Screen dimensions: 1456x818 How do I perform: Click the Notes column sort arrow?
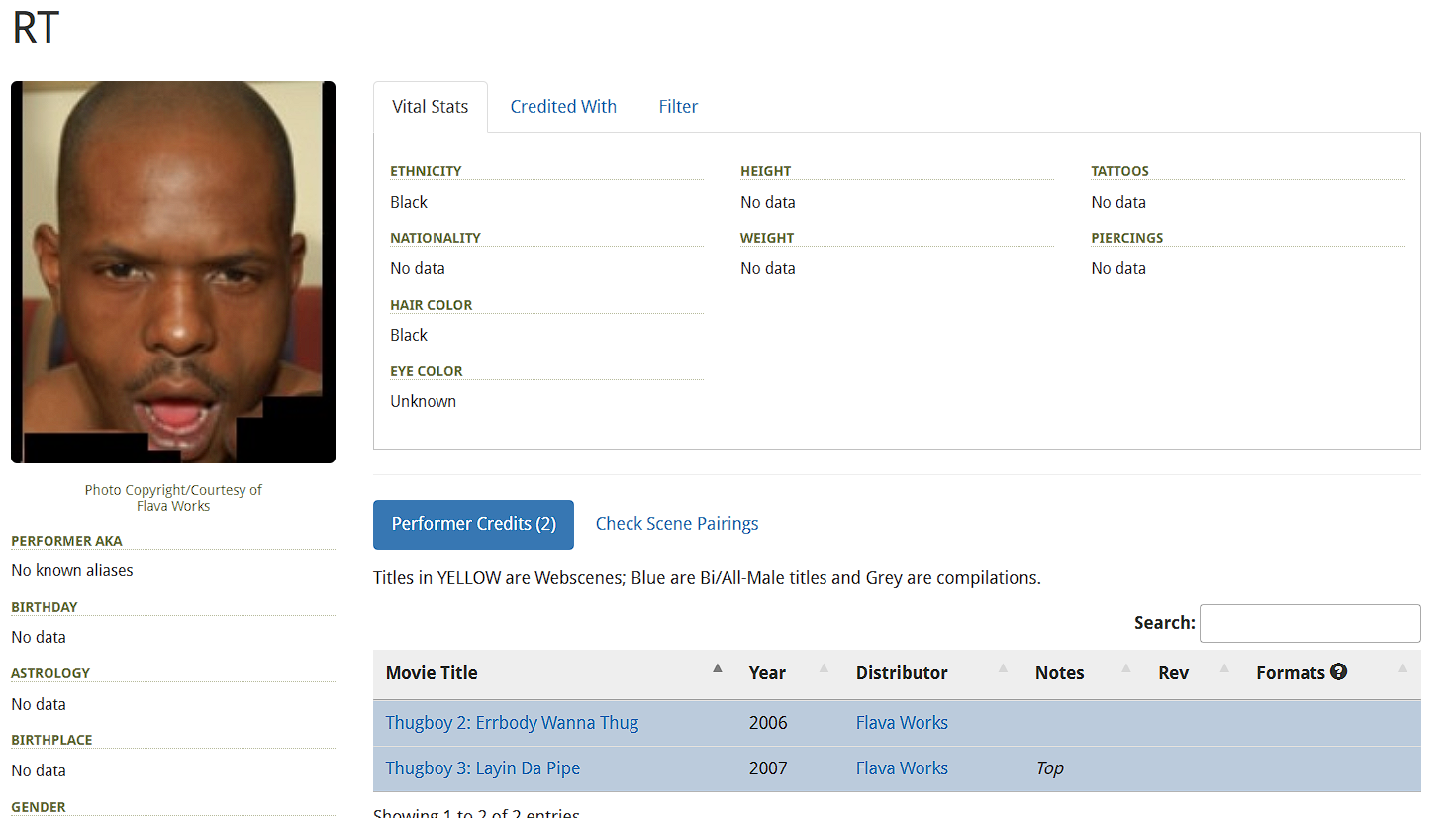pos(1125,668)
